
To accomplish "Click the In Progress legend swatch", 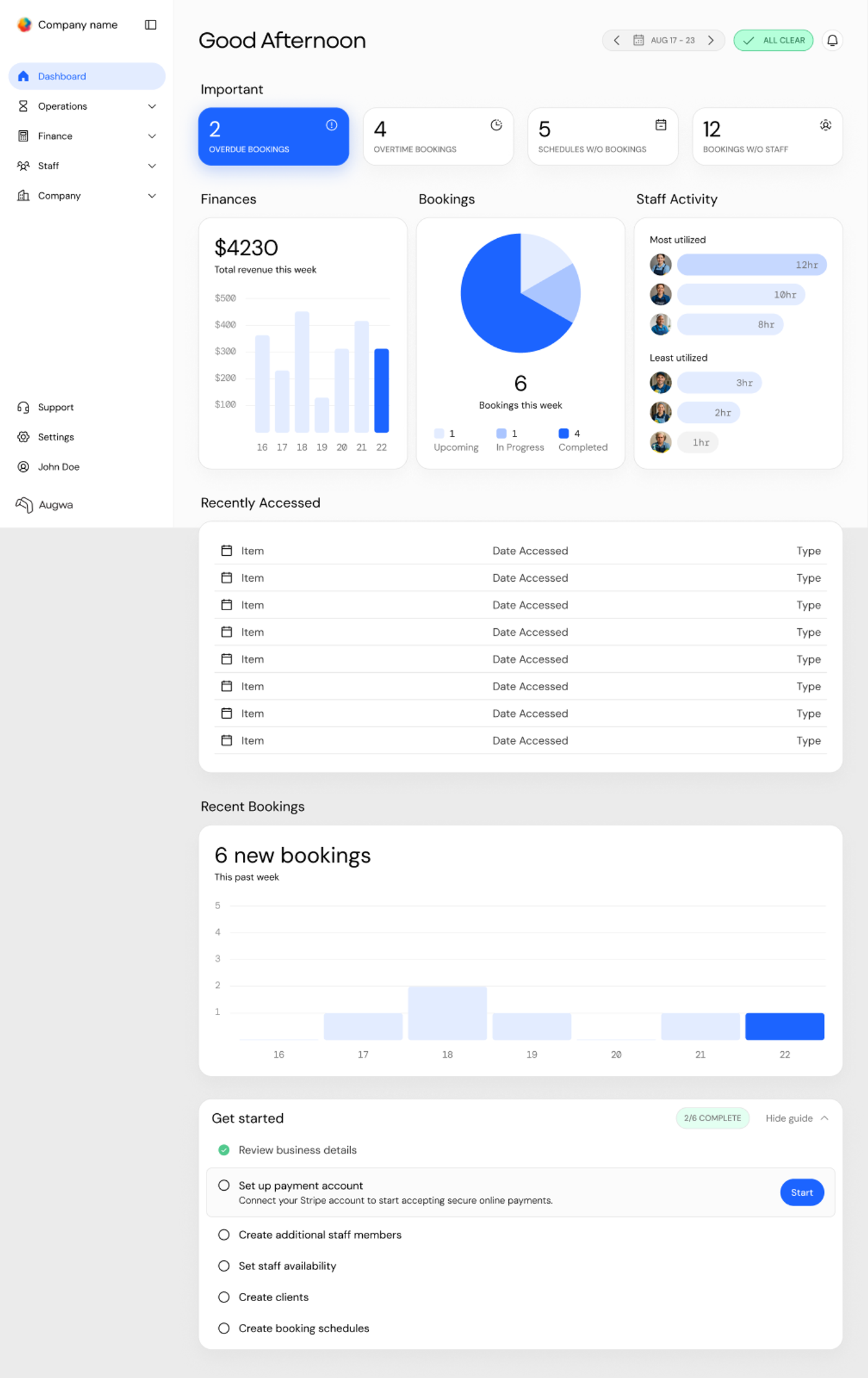I will pos(501,433).
